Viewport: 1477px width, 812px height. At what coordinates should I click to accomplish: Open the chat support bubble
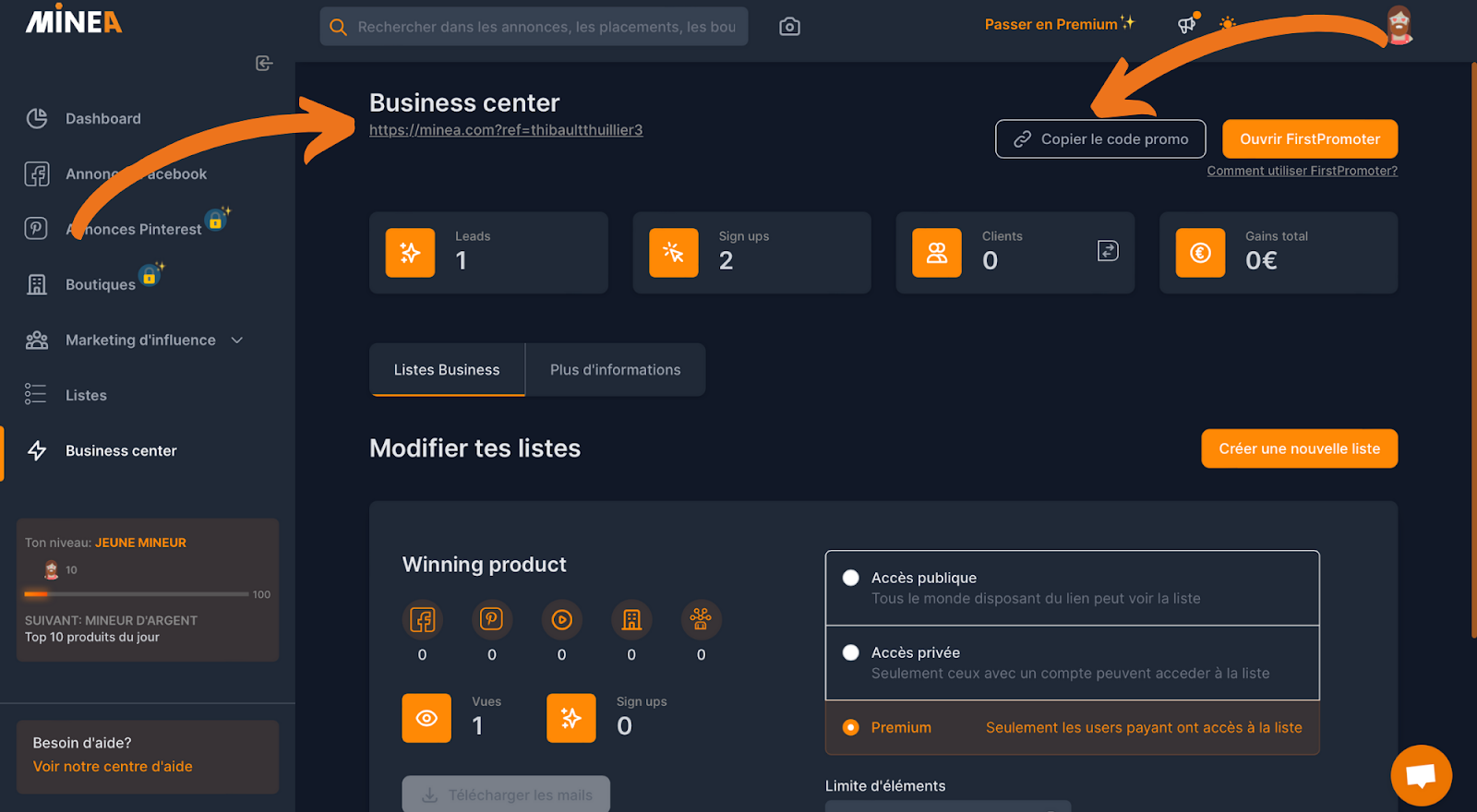coord(1421,775)
